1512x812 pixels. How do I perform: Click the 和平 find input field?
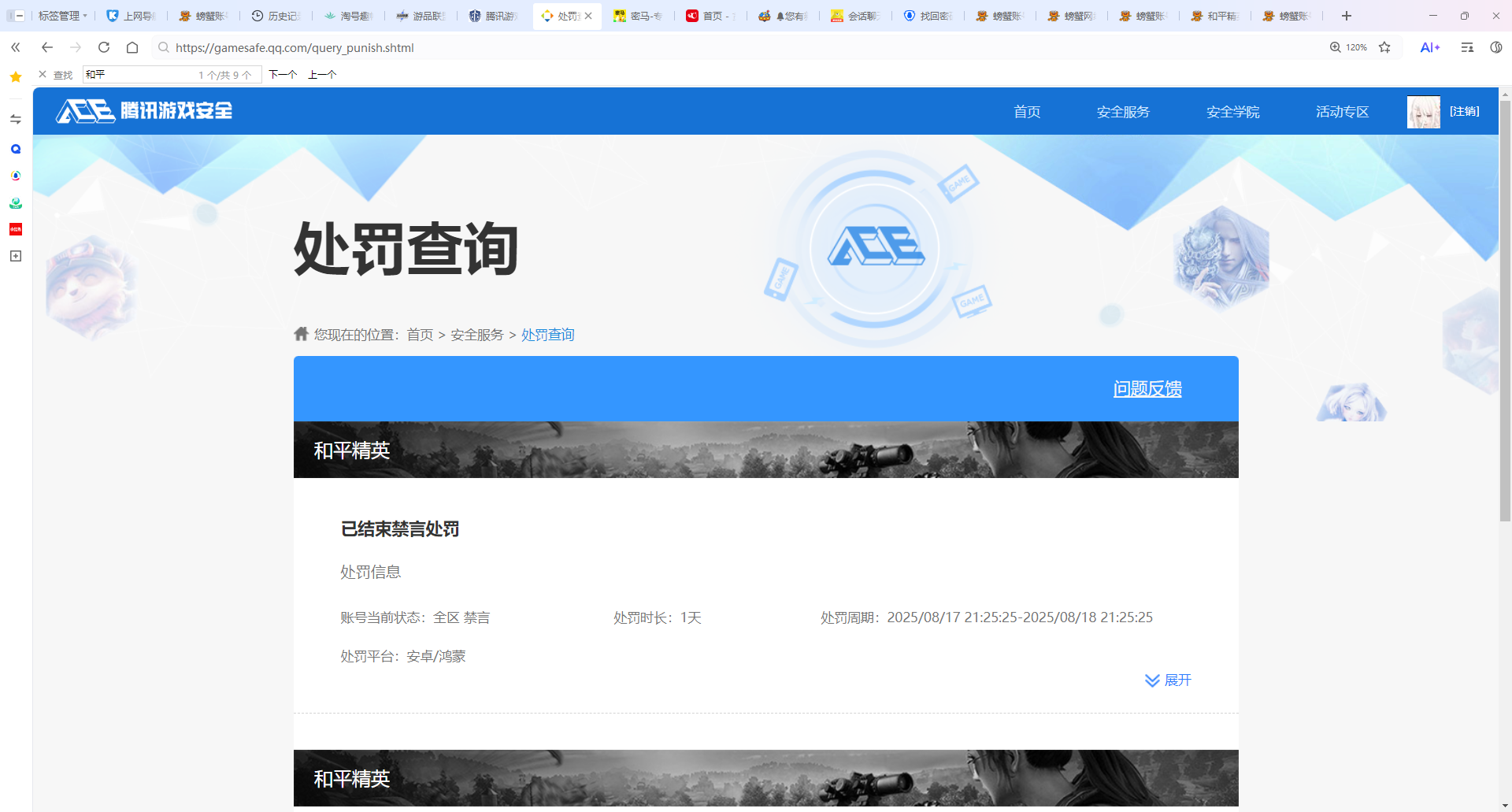(x=157, y=74)
